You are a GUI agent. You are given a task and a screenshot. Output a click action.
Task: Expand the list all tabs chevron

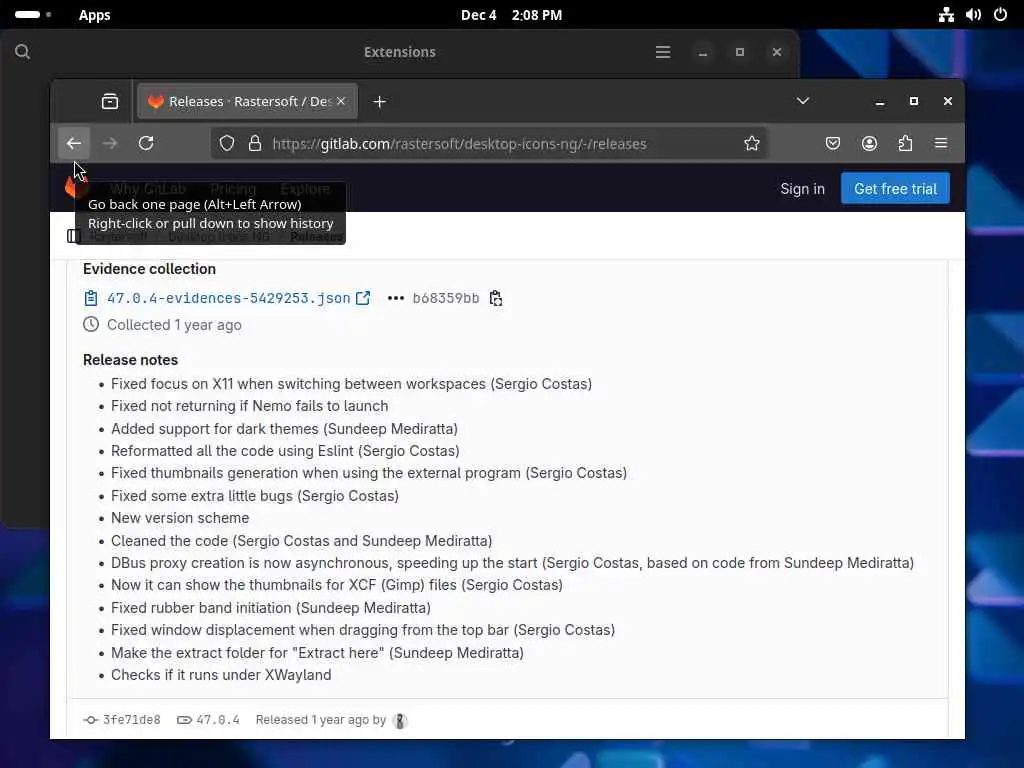click(x=803, y=101)
